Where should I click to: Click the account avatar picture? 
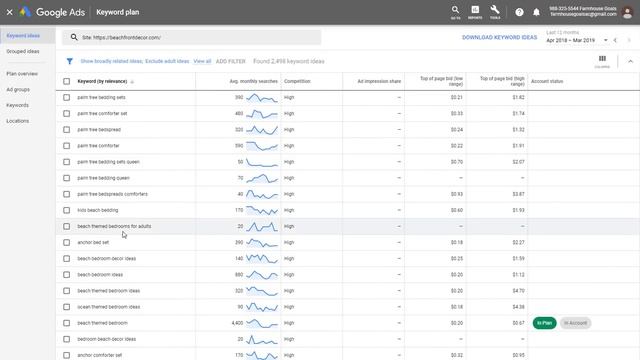point(628,12)
